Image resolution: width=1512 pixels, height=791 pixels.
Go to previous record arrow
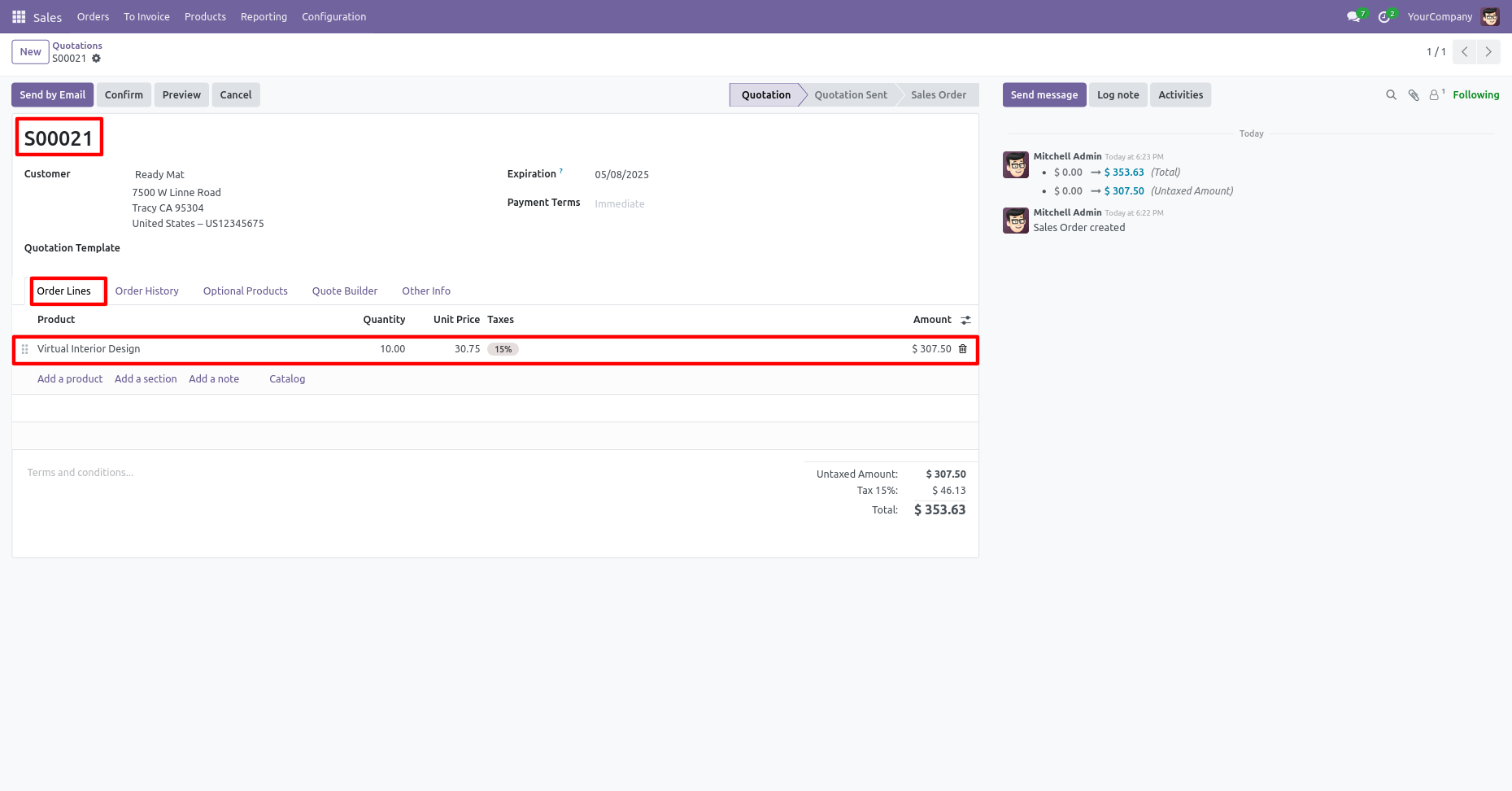1465,52
